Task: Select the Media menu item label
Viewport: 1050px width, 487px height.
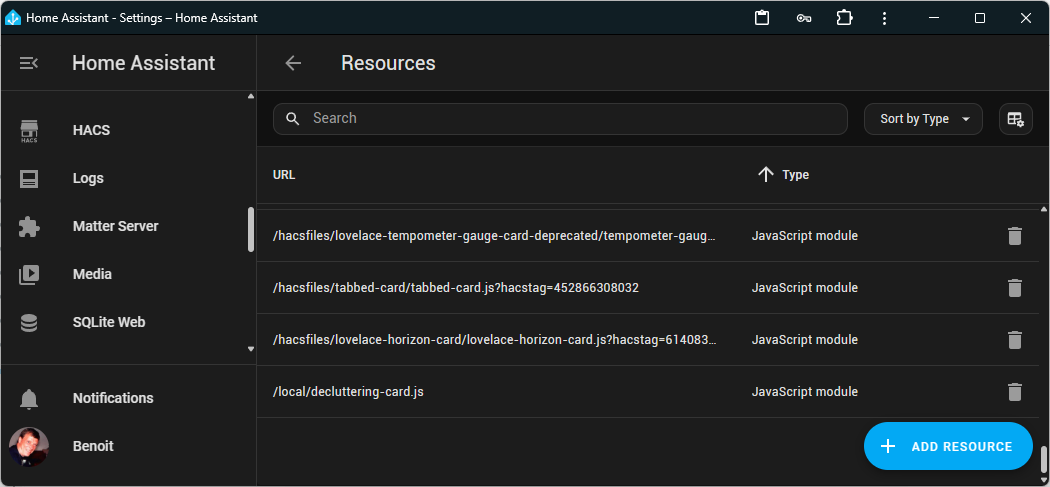Action: [x=92, y=275]
